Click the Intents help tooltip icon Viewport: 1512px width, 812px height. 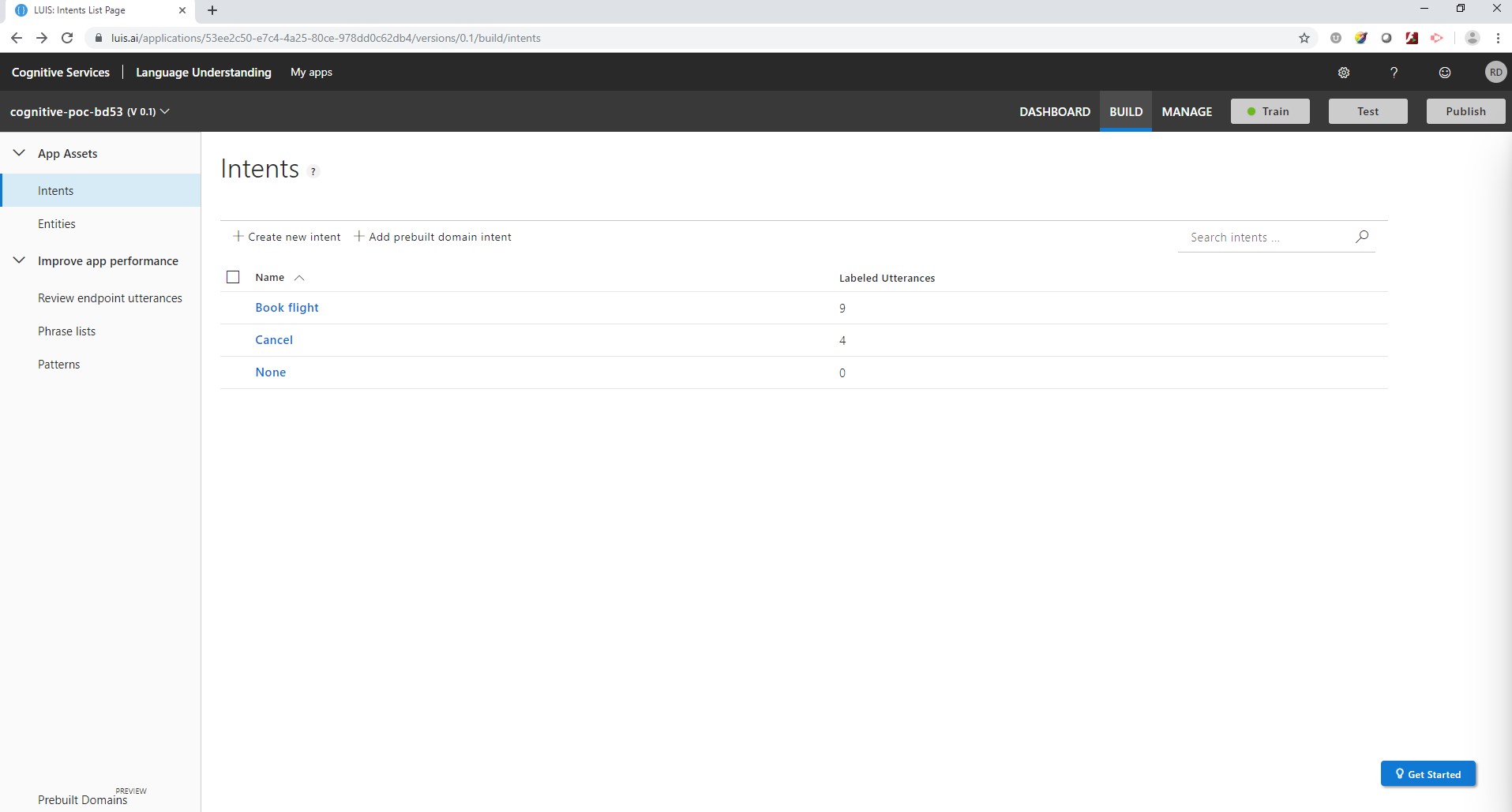(313, 171)
